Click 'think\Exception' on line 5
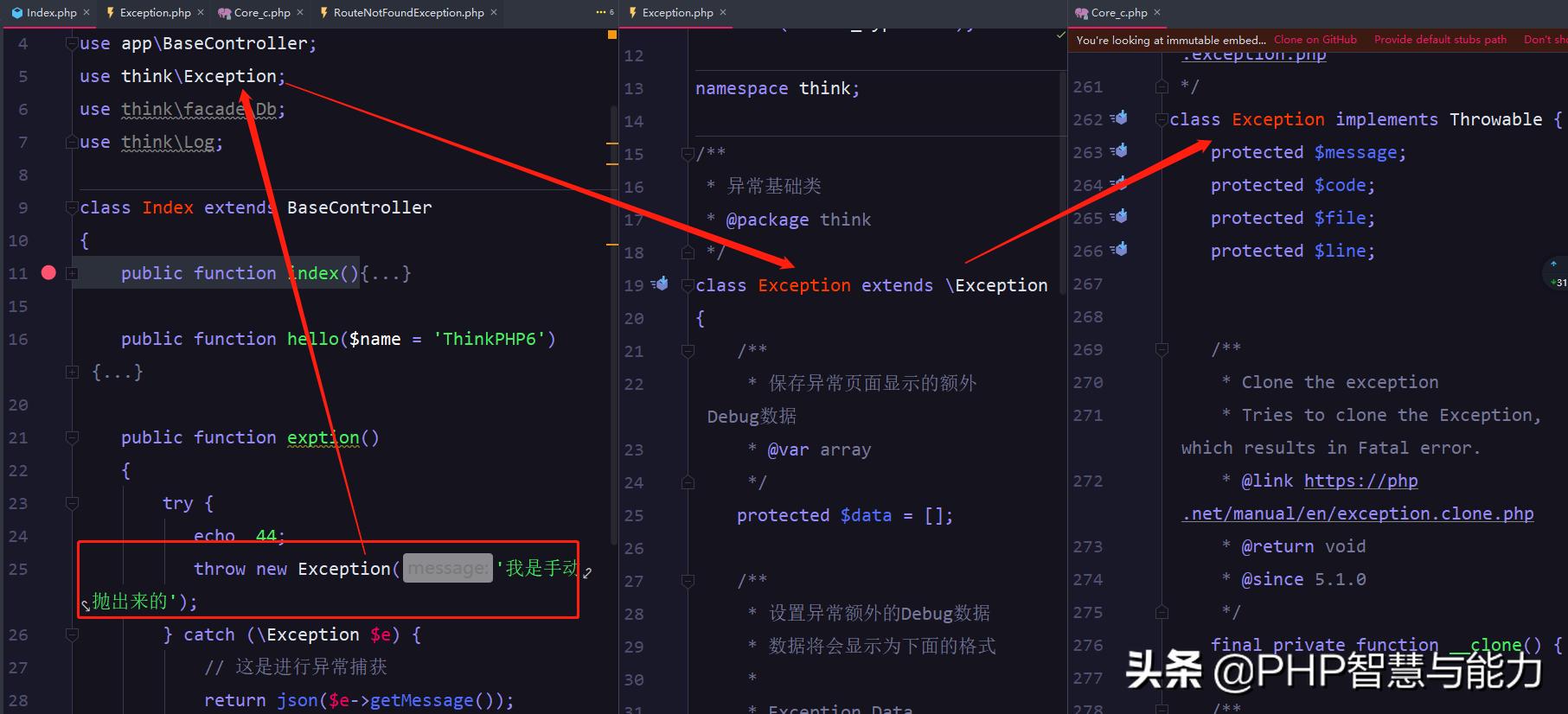 (198, 76)
